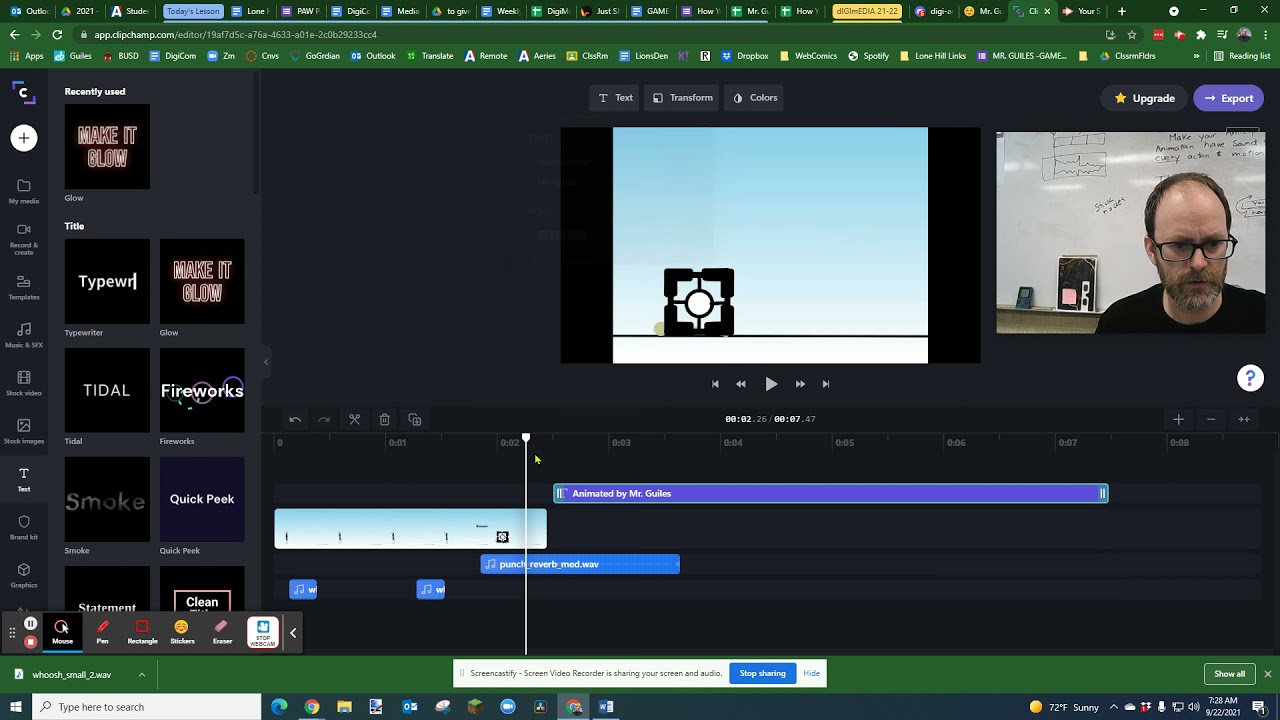Image resolution: width=1280 pixels, height=720 pixels.
Task: Open the Templates panel
Action: pyautogui.click(x=24, y=288)
